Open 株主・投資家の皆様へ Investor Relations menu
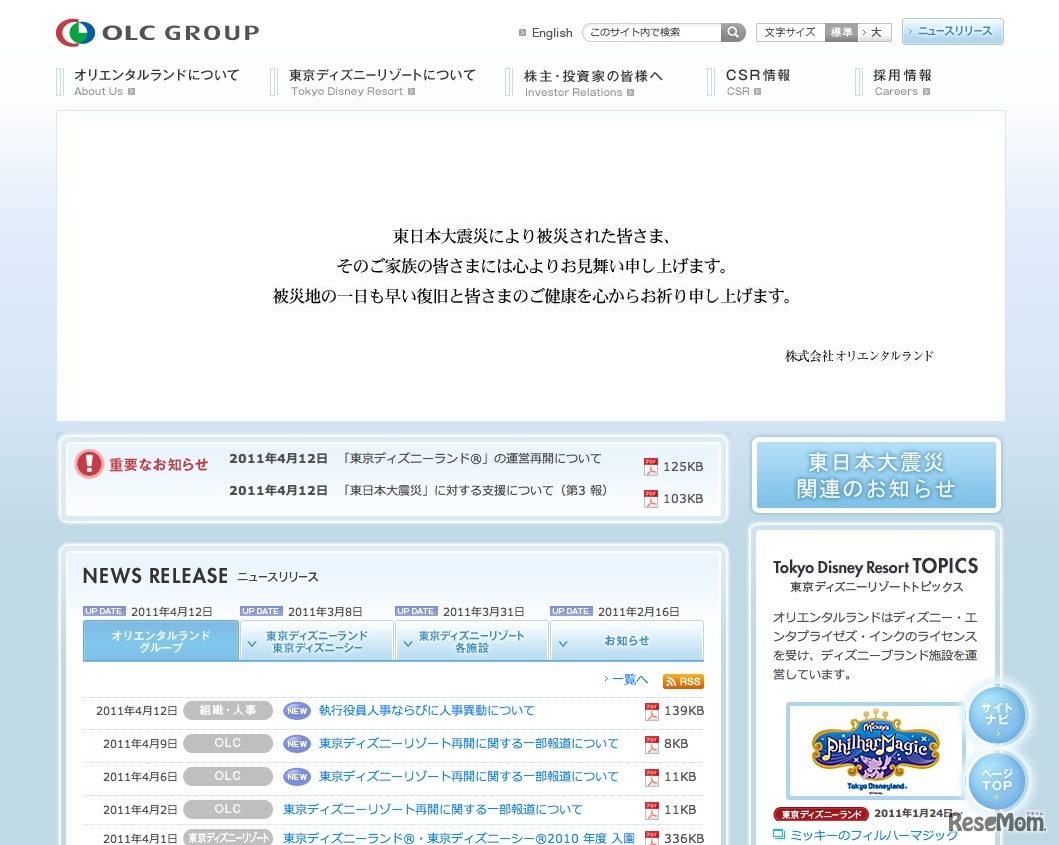 592,83
